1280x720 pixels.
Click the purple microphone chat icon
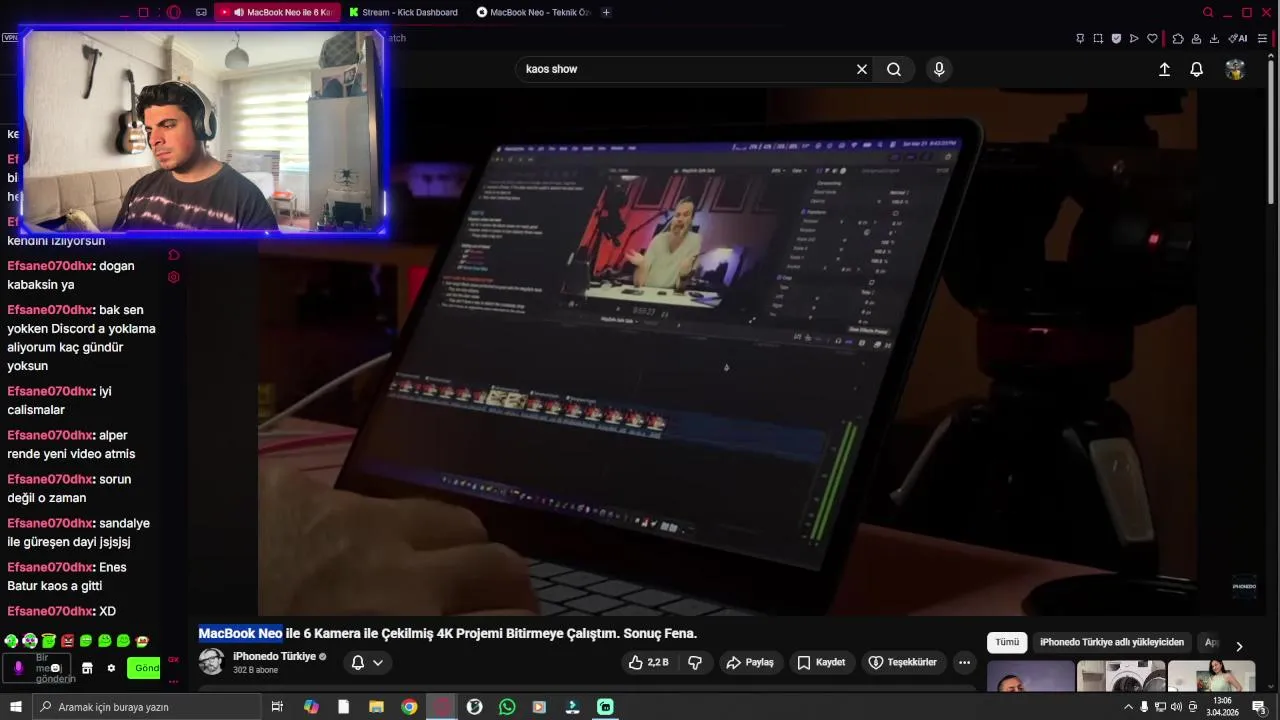18,668
